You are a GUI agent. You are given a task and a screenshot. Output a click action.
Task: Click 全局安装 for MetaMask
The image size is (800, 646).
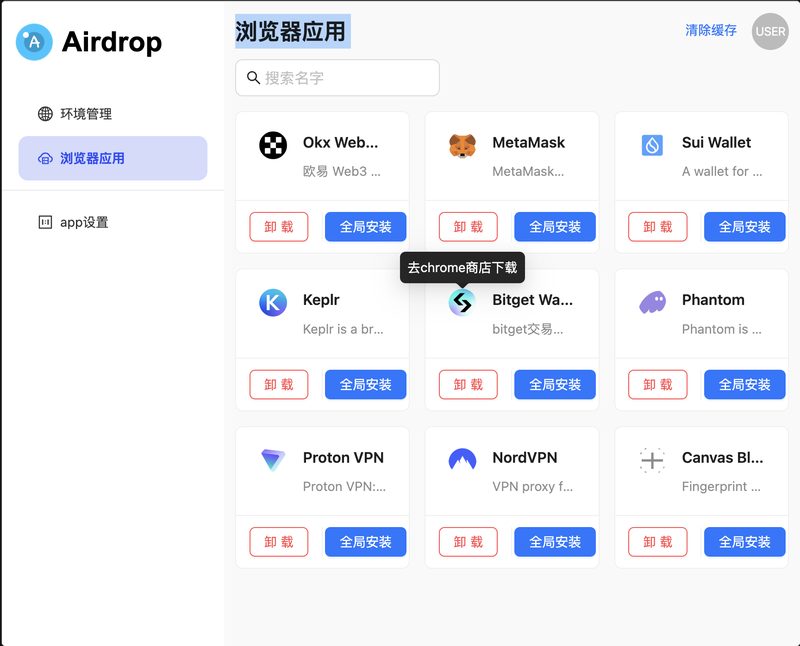coord(555,227)
